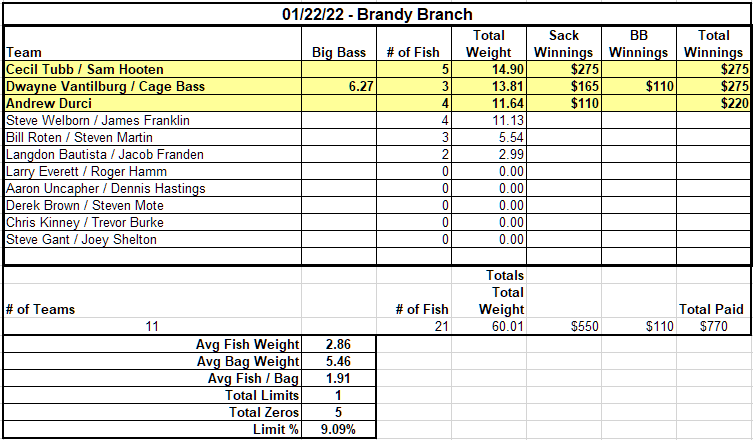This screenshot has height=440, width=753.
Task: Select the Steve Gant / Joey Shelton cell
Action: (x=153, y=239)
